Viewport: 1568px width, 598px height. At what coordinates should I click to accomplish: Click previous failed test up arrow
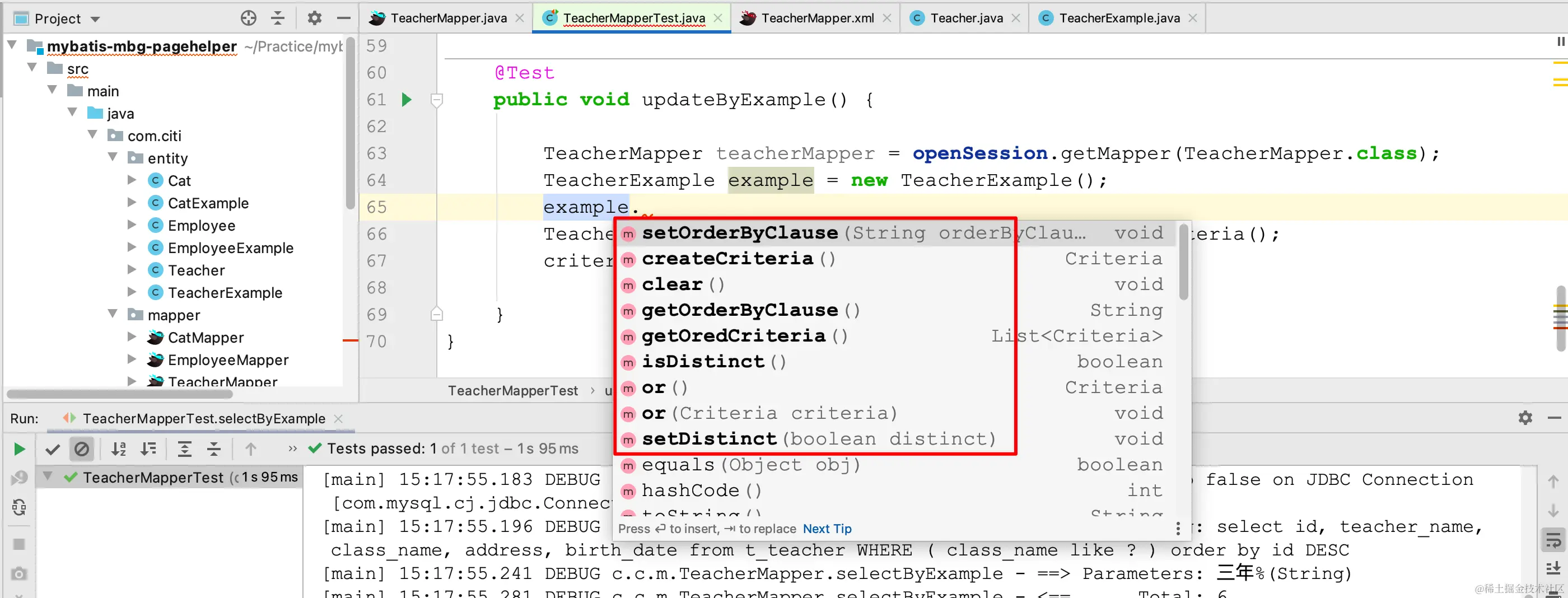(x=251, y=449)
